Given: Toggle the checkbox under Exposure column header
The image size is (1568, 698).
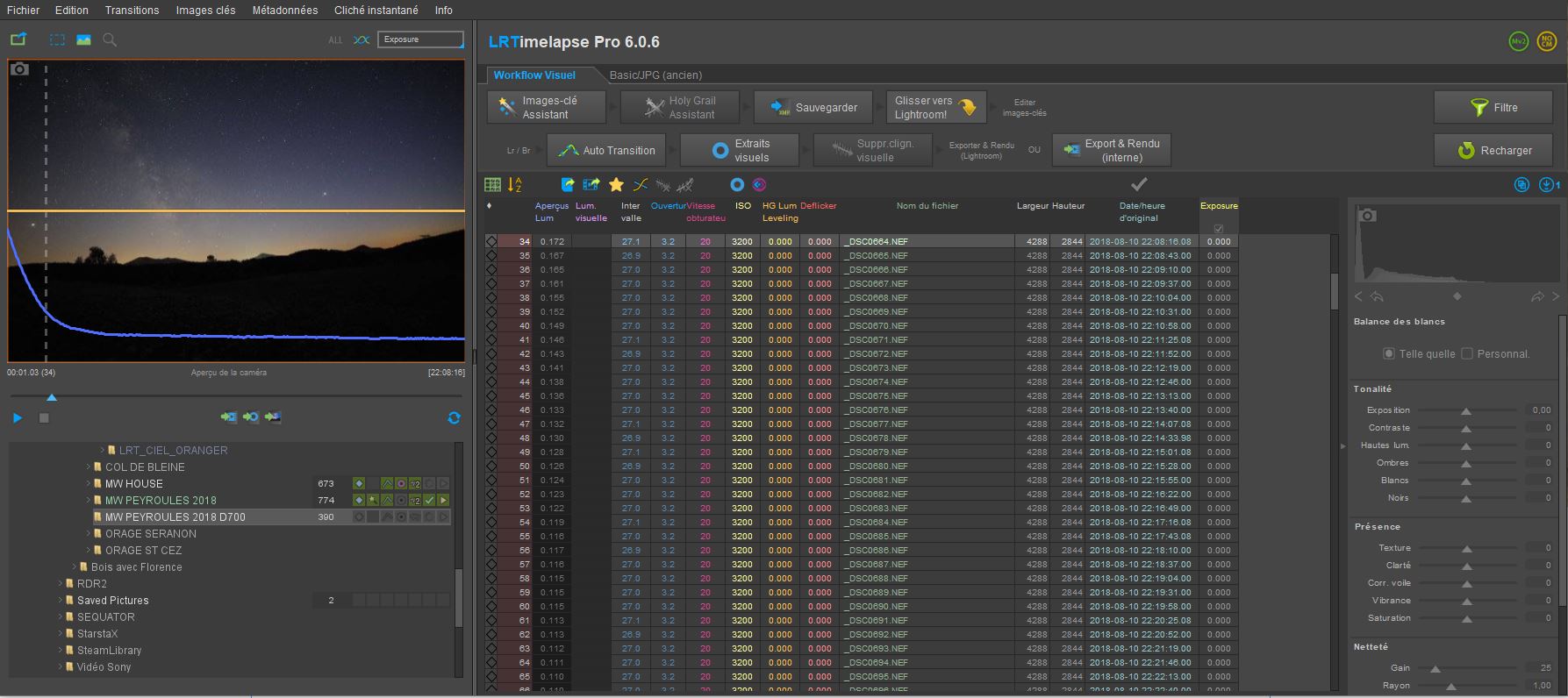Looking at the screenshot, I should [1219, 229].
